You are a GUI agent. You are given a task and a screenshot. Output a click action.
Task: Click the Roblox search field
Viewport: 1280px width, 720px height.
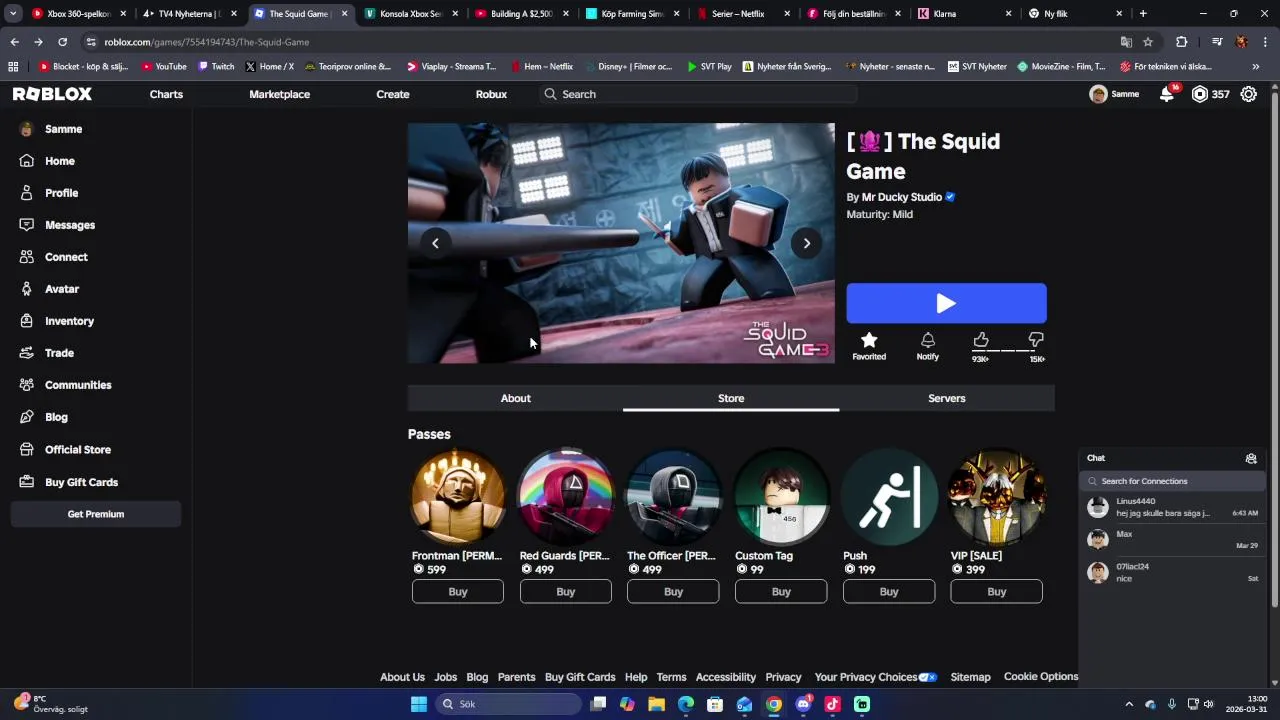tap(700, 94)
